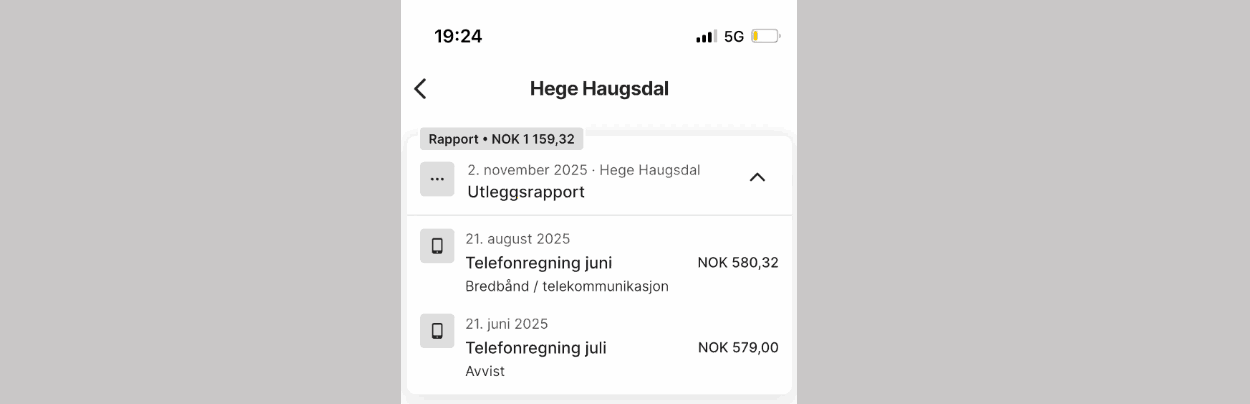1250x404 pixels.
Task: Click the NOK 579,00 amount
Action: pos(738,348)
